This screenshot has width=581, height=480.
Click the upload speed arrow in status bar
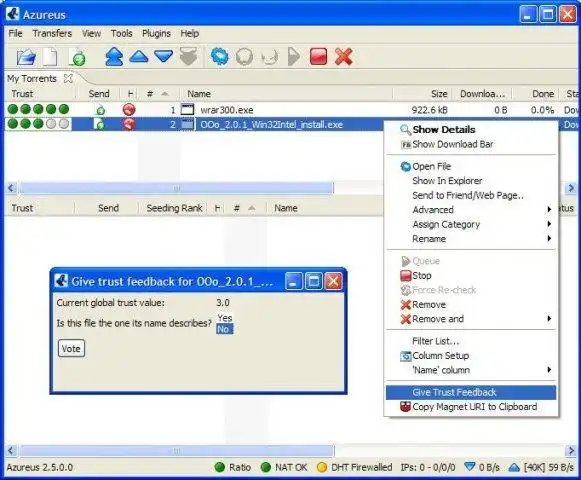(x=514, y=467)
